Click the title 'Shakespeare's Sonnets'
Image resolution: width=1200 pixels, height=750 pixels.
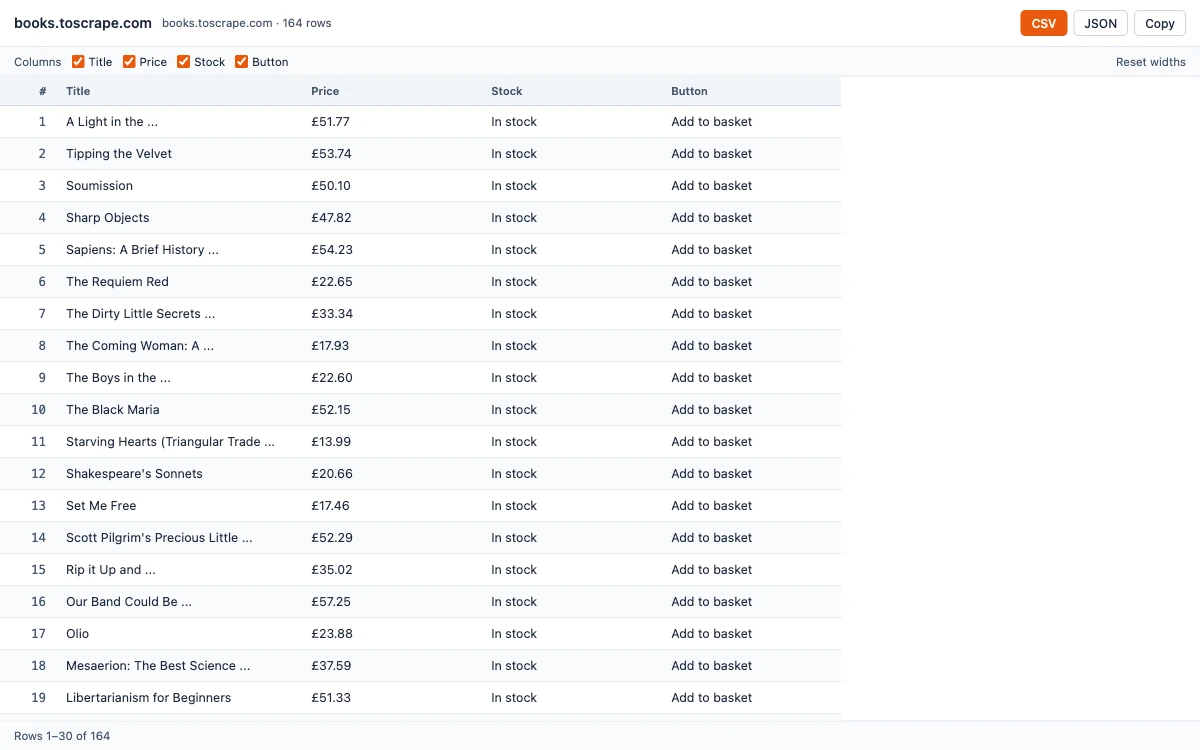pos(134,474)
